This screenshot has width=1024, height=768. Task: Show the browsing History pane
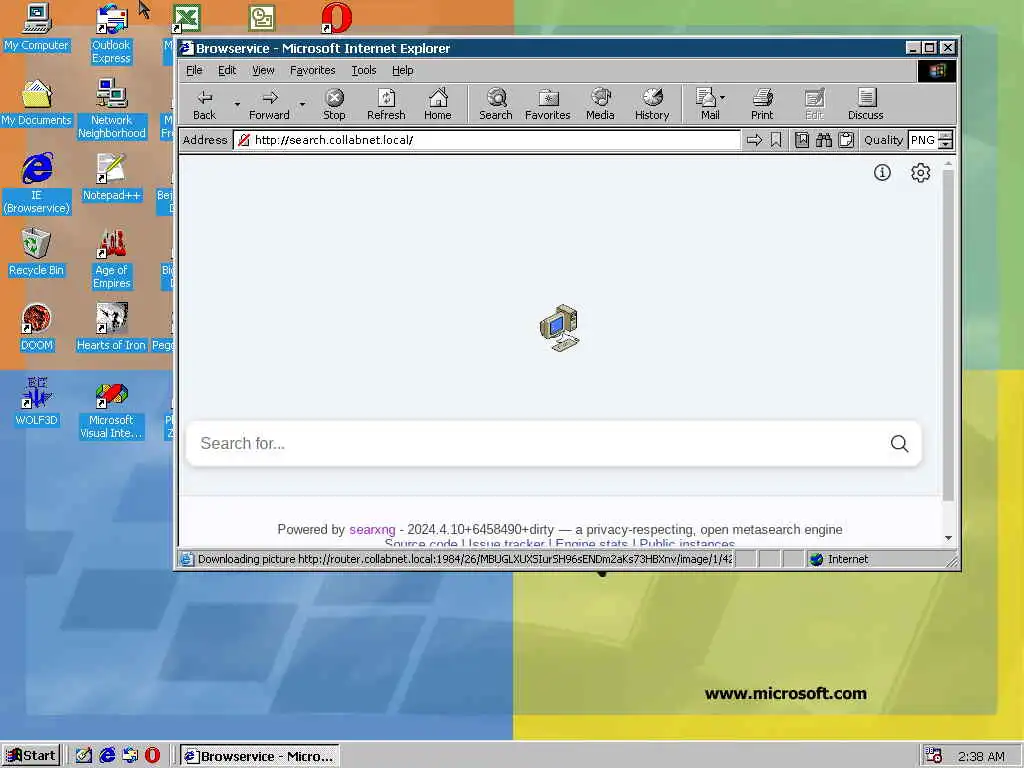pyautogui.click(x=652, y=104)
